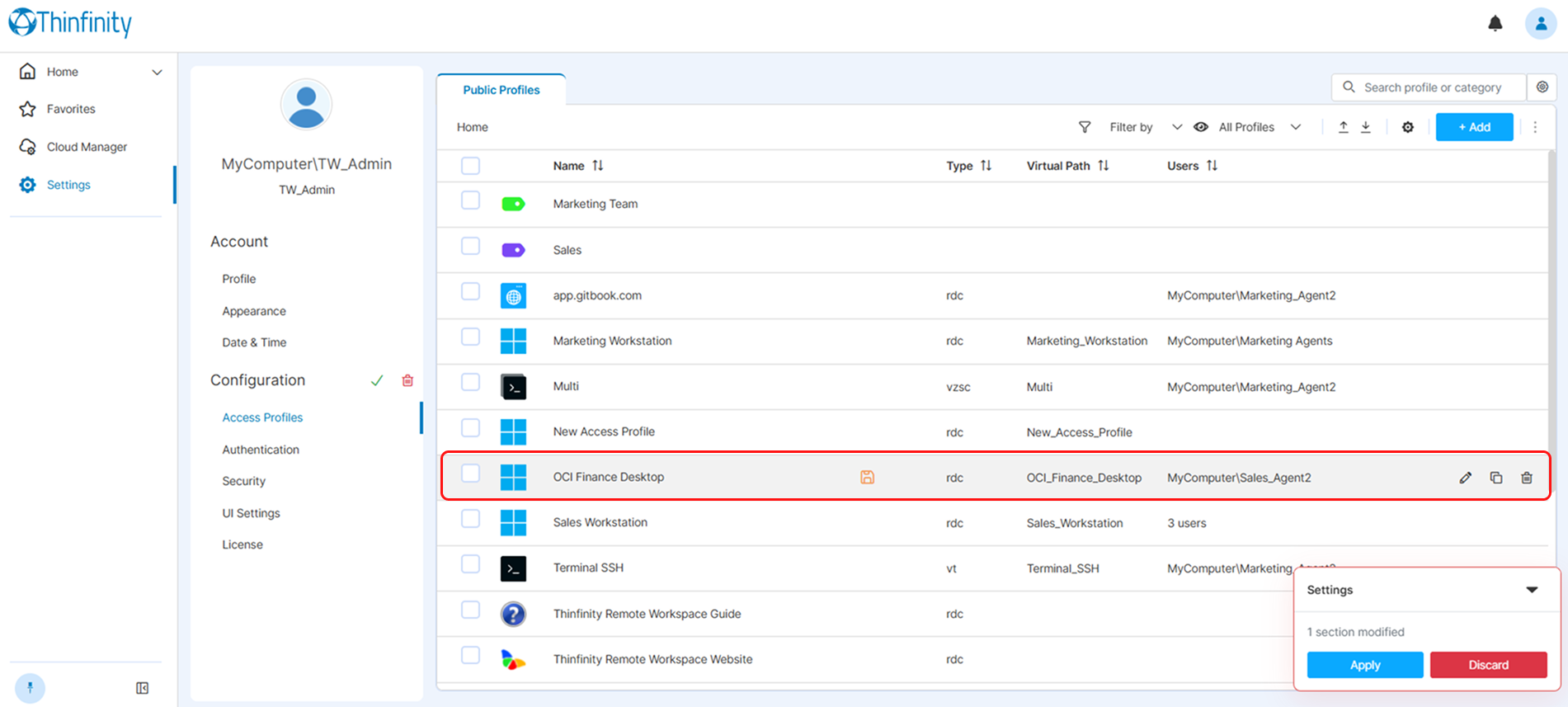Click the Home breadcrumb
The height and width of the screenshot is (707, 1568).
(x=473, y=127)
